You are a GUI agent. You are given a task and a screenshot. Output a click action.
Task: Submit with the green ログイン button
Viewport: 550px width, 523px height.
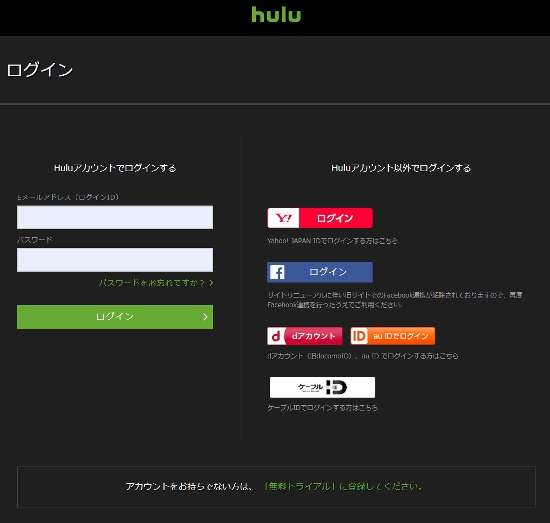coord(115,317)
